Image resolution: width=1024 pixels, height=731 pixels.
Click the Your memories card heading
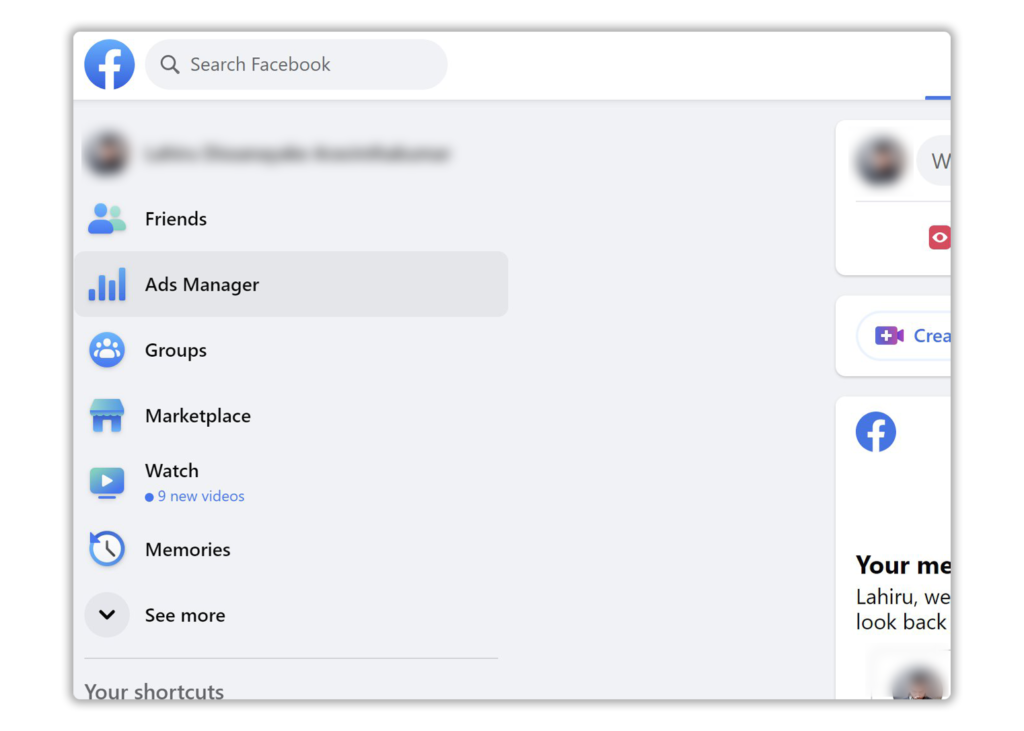pyautogui.click(x=903, y=565)
